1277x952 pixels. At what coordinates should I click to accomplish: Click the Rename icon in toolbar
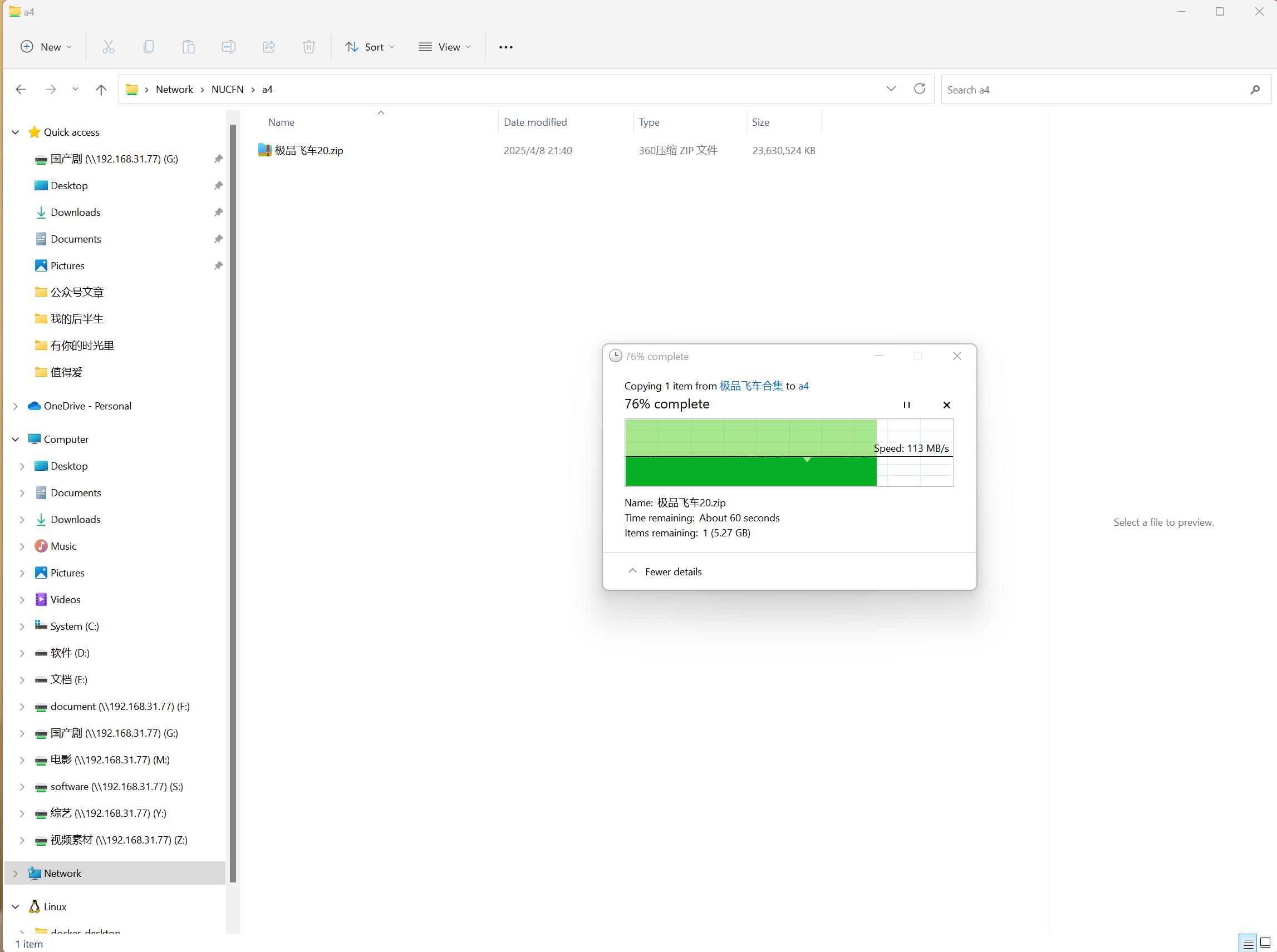click(x=228, y=47)
